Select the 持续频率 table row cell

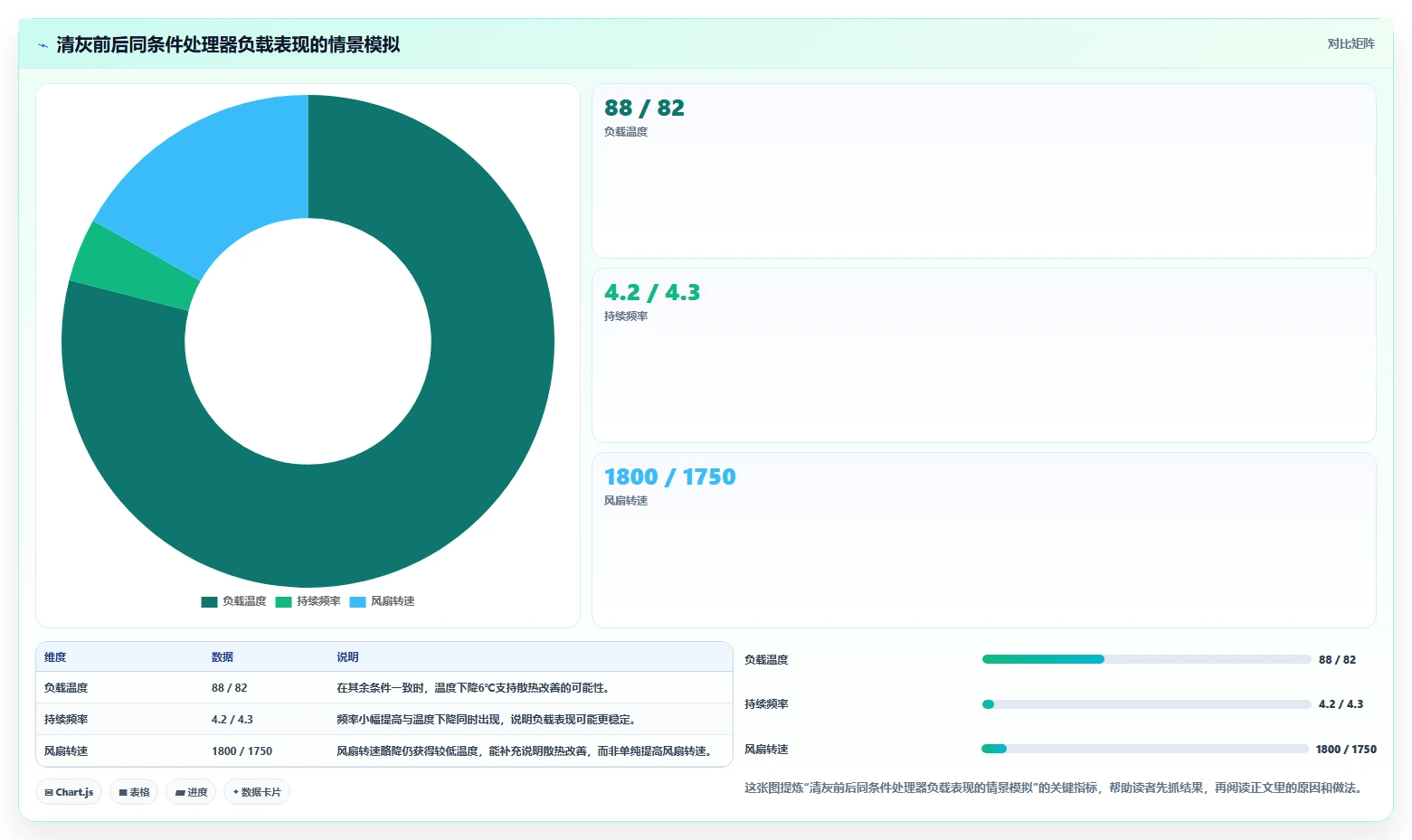click(x=66, y=720)
